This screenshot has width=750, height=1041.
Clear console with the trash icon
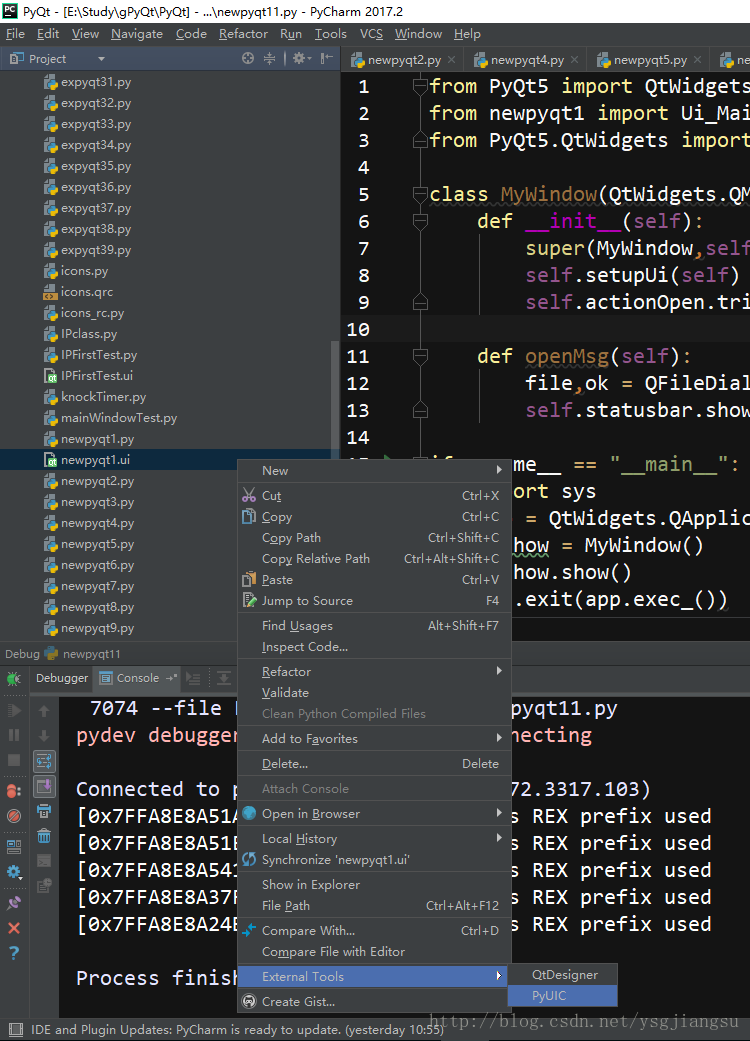pos(44,836)
